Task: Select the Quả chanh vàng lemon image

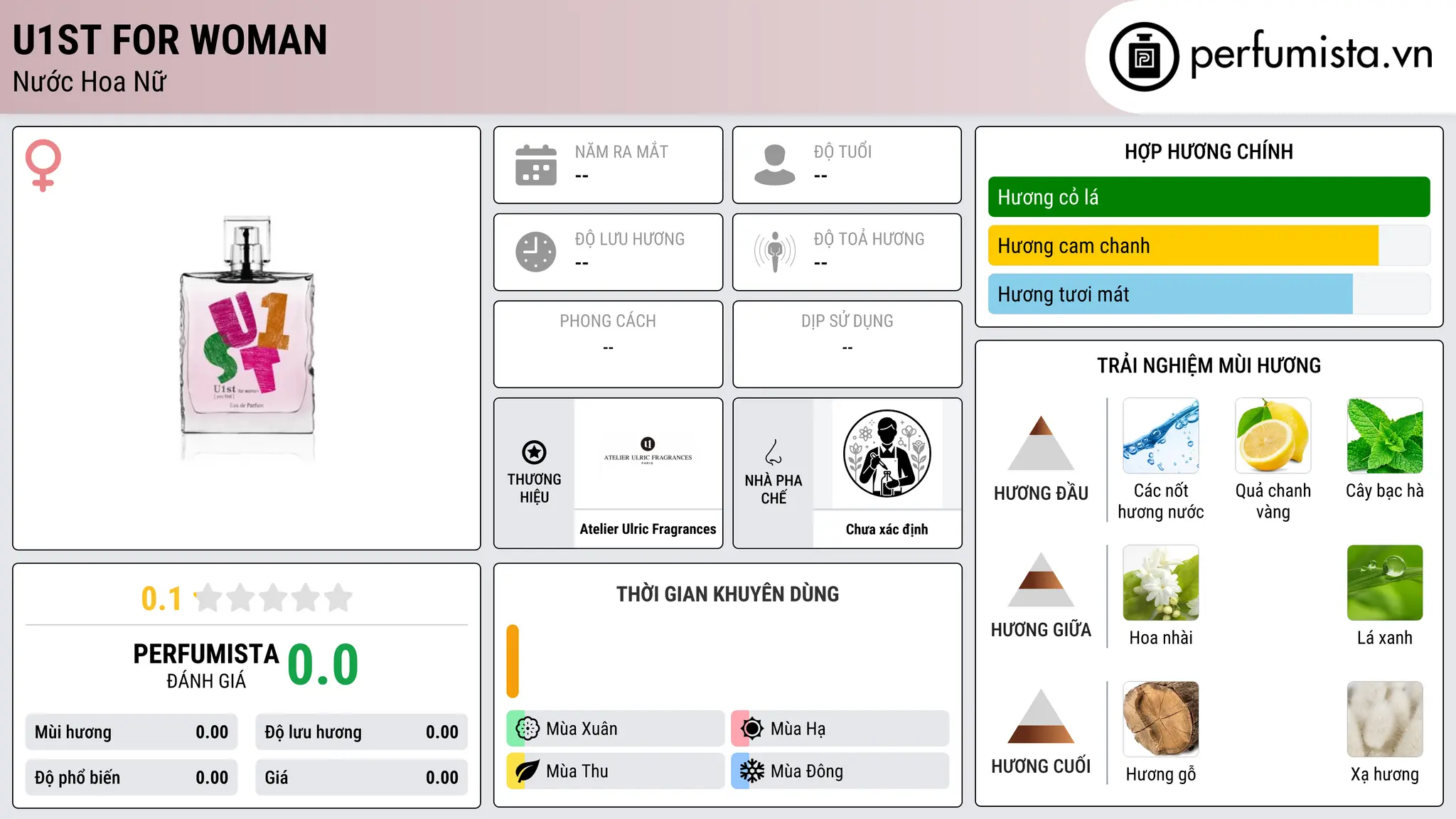Action: [x=1273, y=436]
